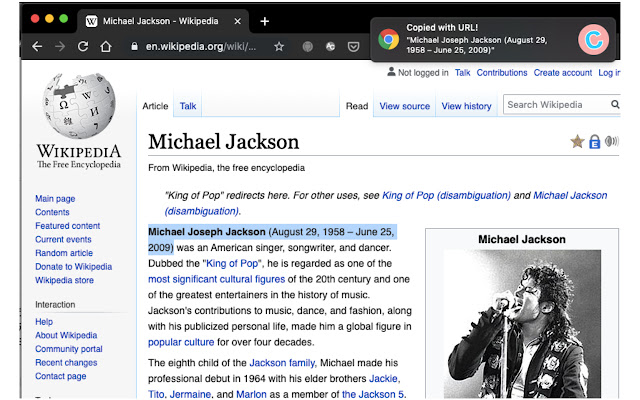Click the "Interaction" sidebar heading
Screen dimensions: 640x400
[55, 305]
